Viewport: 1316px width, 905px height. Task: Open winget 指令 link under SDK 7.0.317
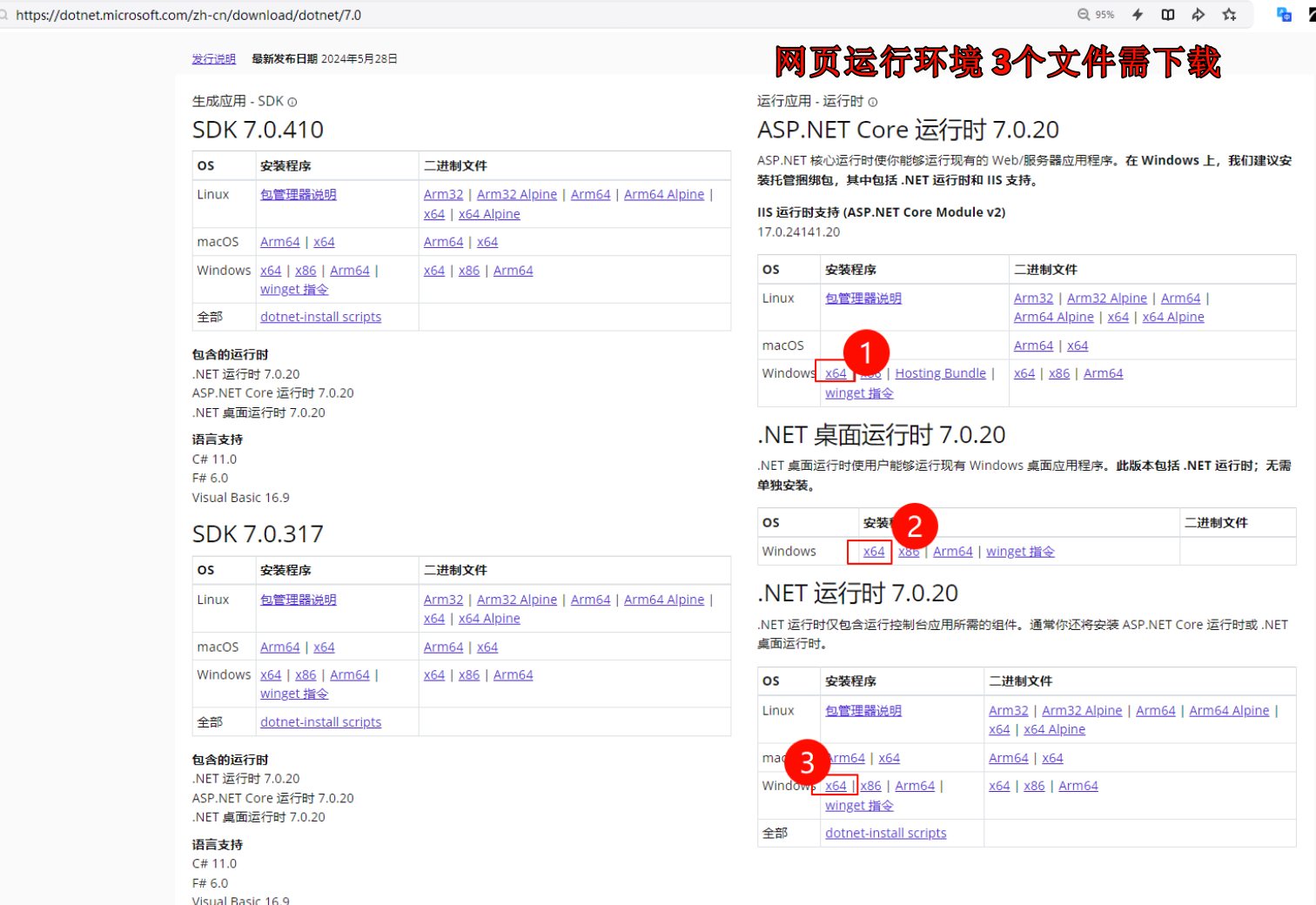coord(294,694)
